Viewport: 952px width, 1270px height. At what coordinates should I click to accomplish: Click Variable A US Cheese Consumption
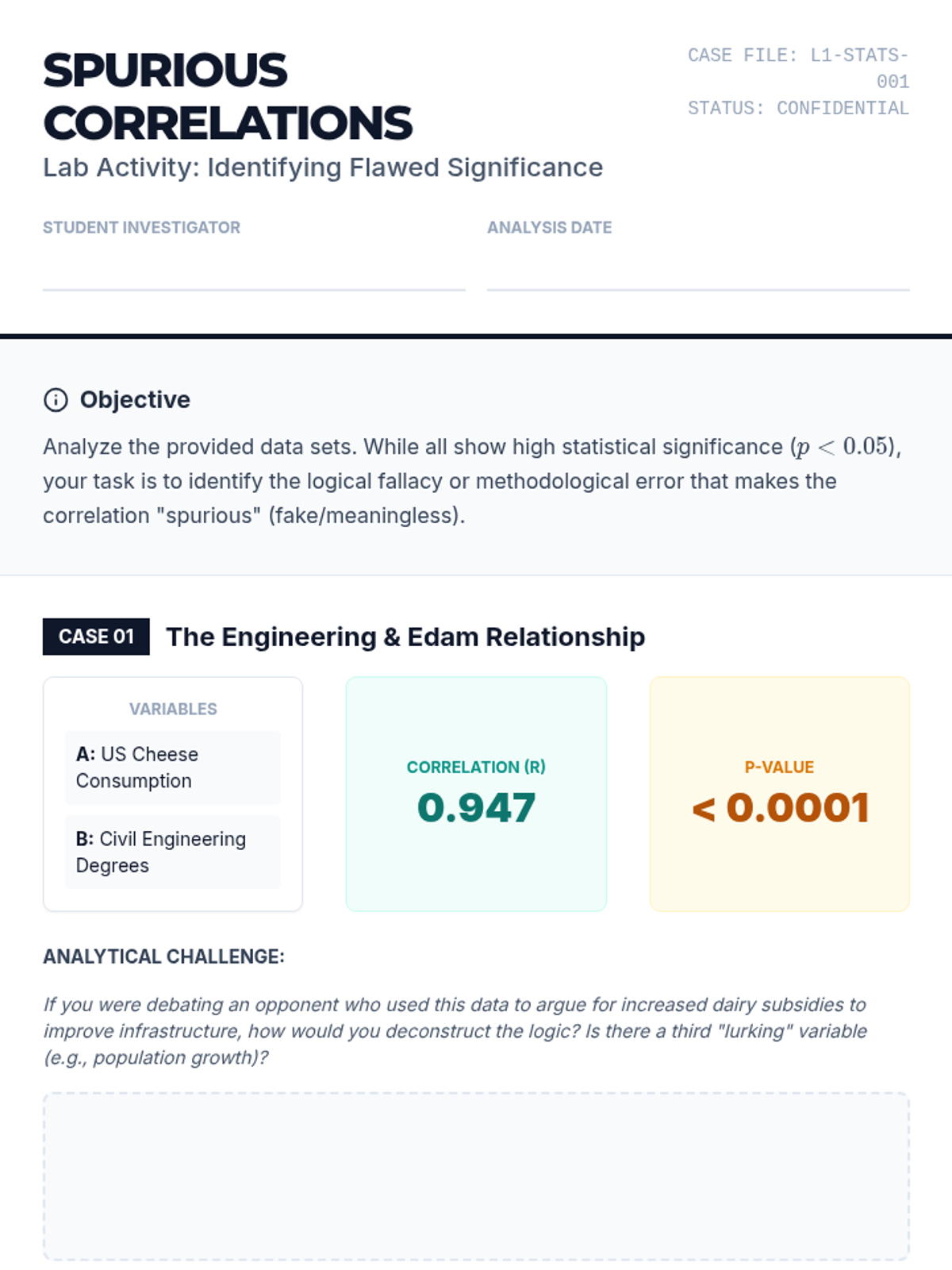(x=173, y=768)
